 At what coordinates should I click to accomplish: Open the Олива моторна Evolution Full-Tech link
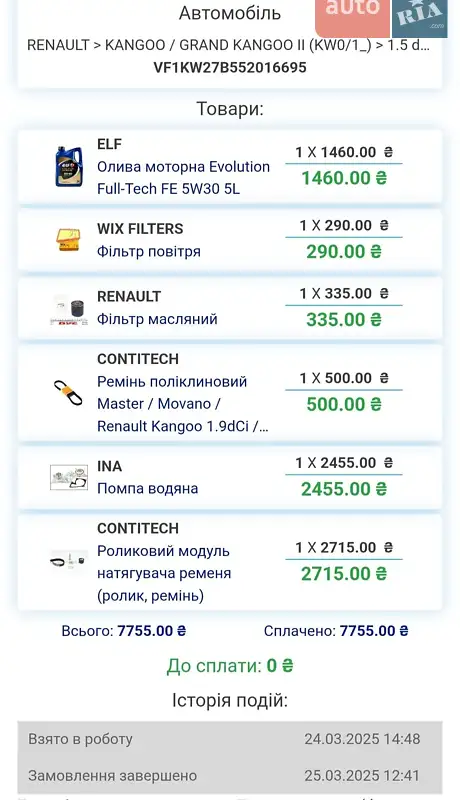[184, 178]
